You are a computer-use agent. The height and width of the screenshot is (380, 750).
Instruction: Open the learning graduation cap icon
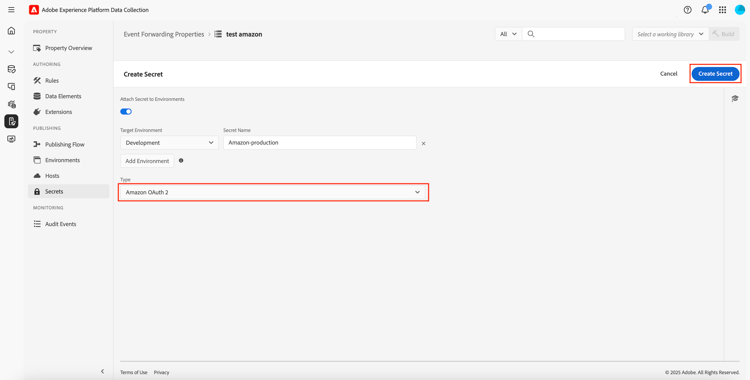[735, 98]
